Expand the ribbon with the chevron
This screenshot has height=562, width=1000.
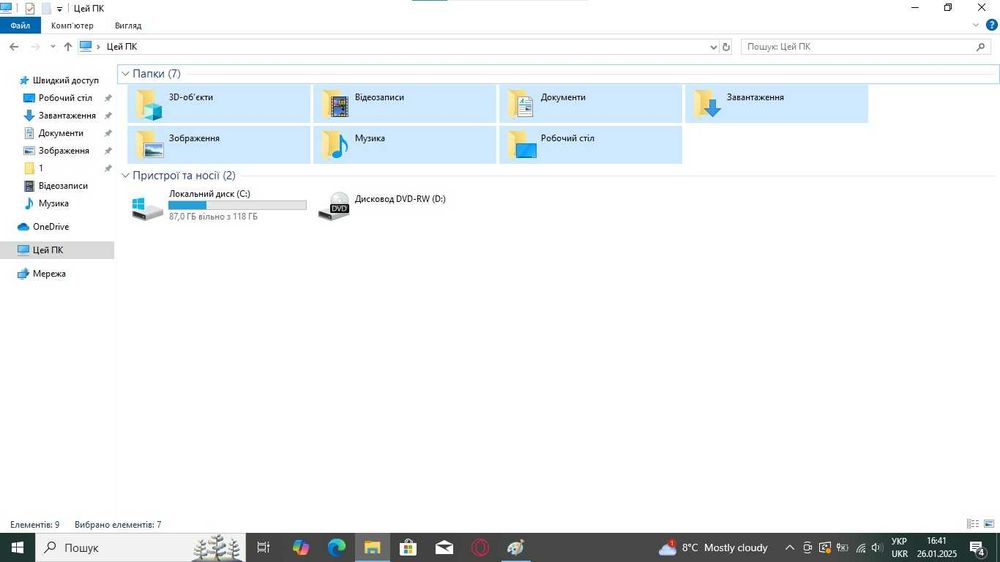click(x=975, y=25)
